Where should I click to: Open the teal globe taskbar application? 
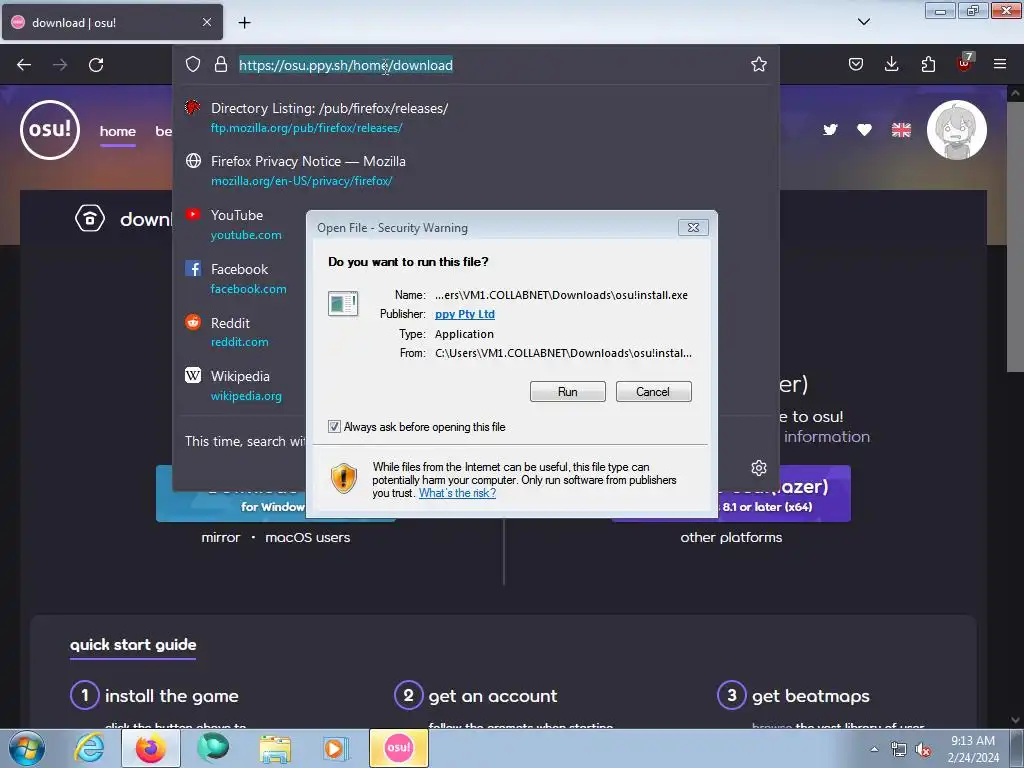tap(213, 748)
